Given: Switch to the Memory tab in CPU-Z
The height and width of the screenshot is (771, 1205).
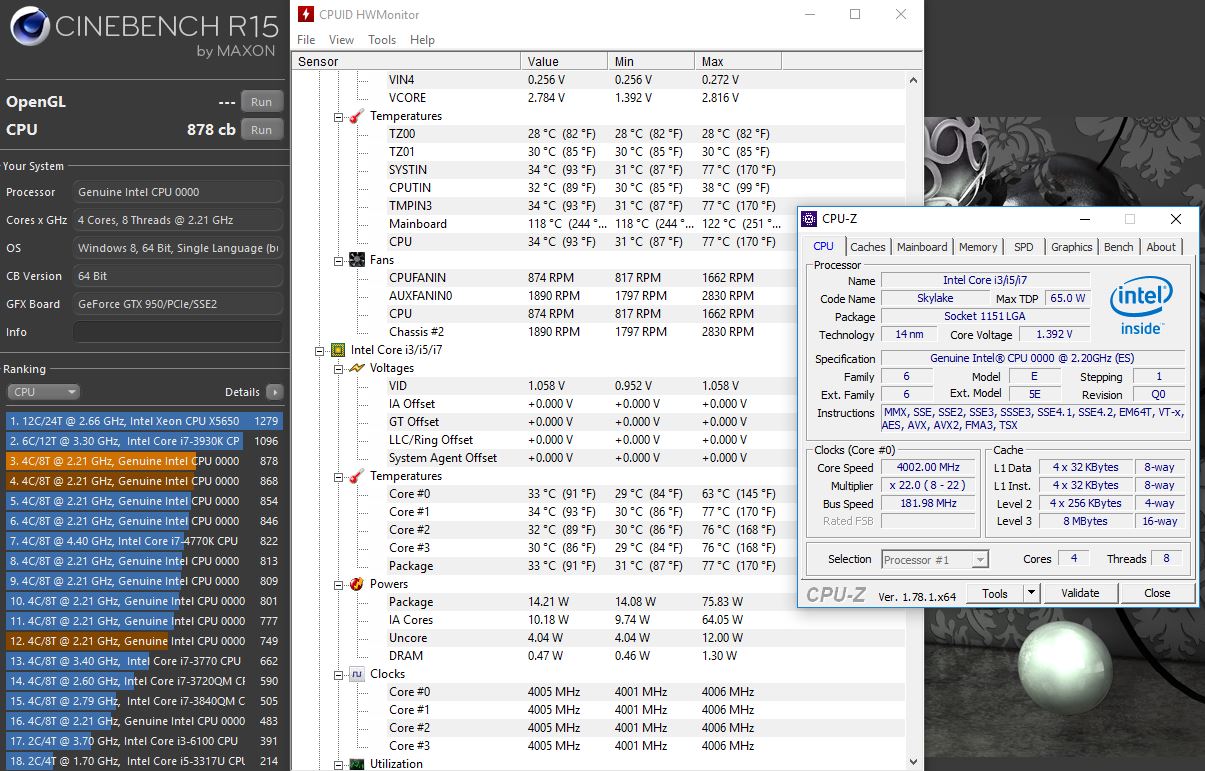Looking at the screenshot, I should 977,247.
